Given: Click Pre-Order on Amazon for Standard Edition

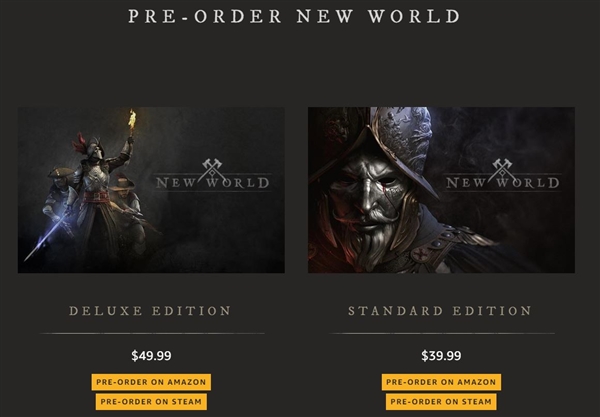Looking at the screenshot, I should (441, 382).
